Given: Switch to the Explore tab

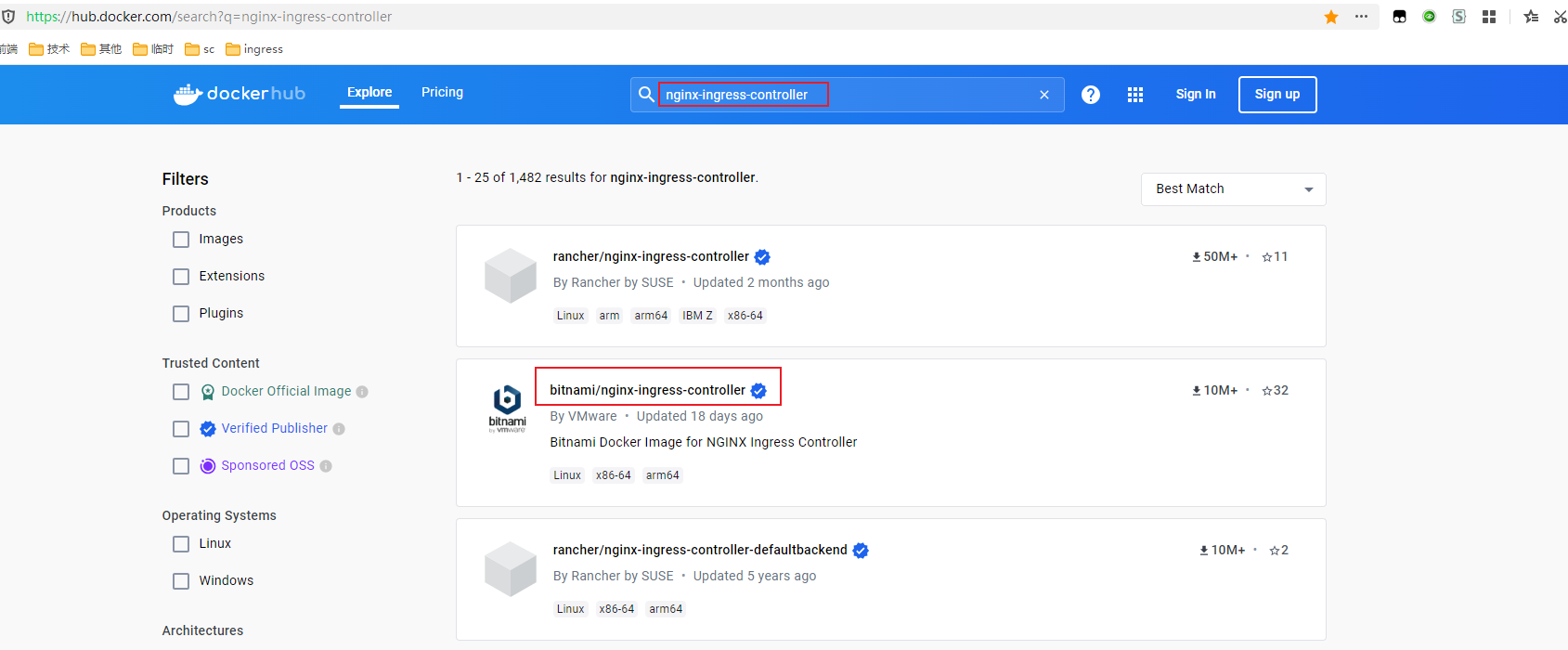Looking at the screenshot, I should 369,93.
